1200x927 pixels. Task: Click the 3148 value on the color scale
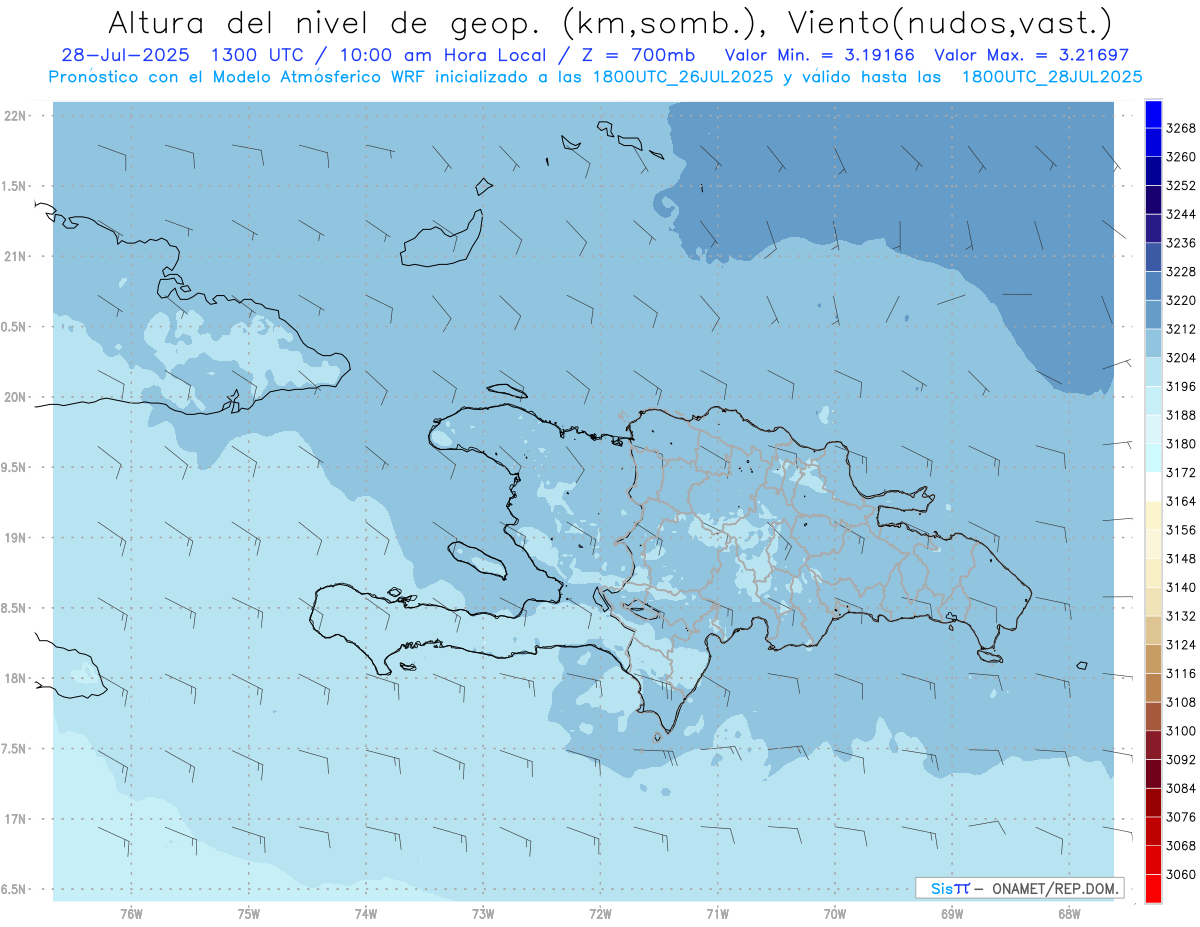pos(1181,558)
